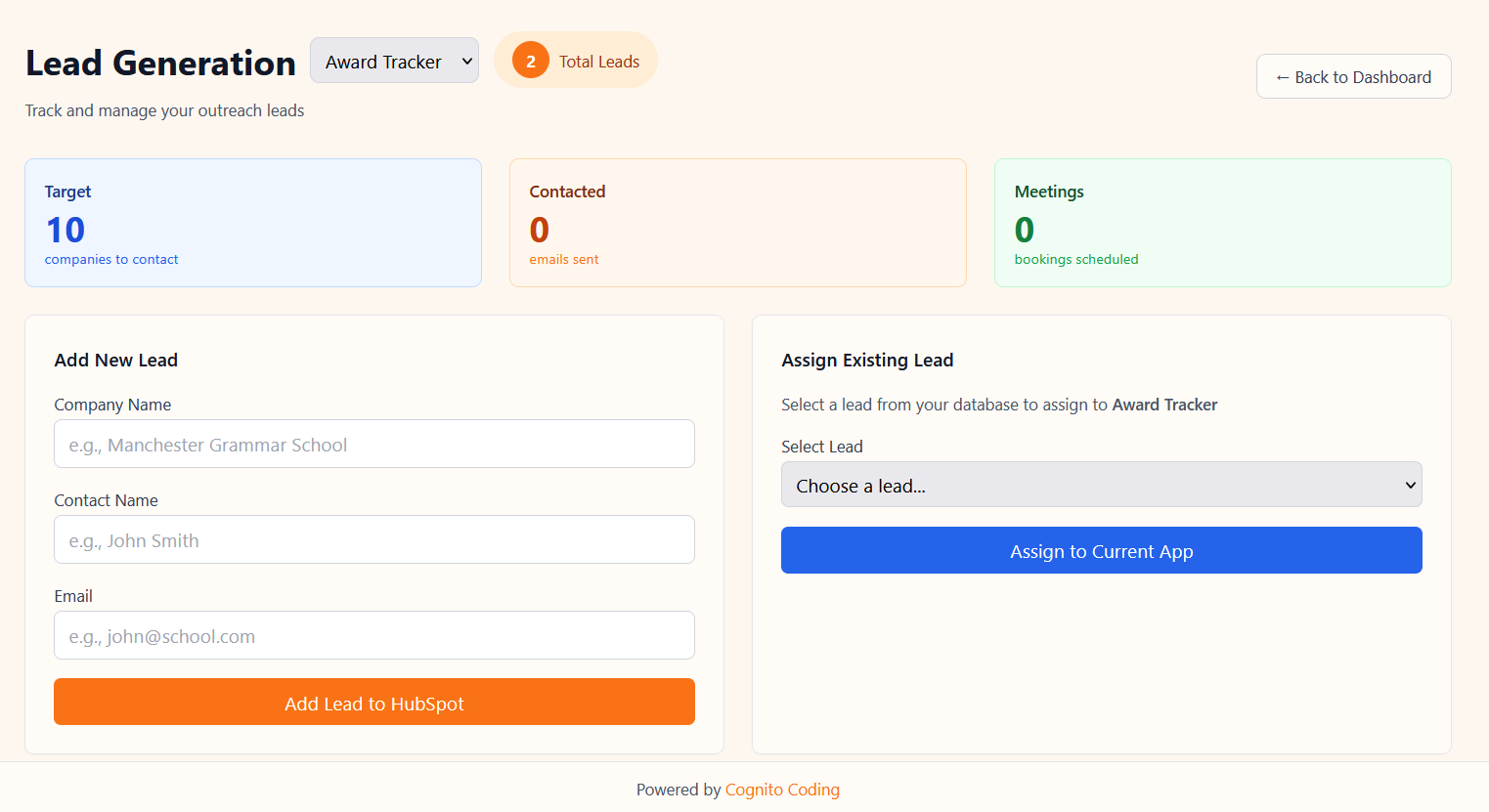Click the Company Name field label
The width and height of the screenshot is (1489, 812).
coord(112,405)
